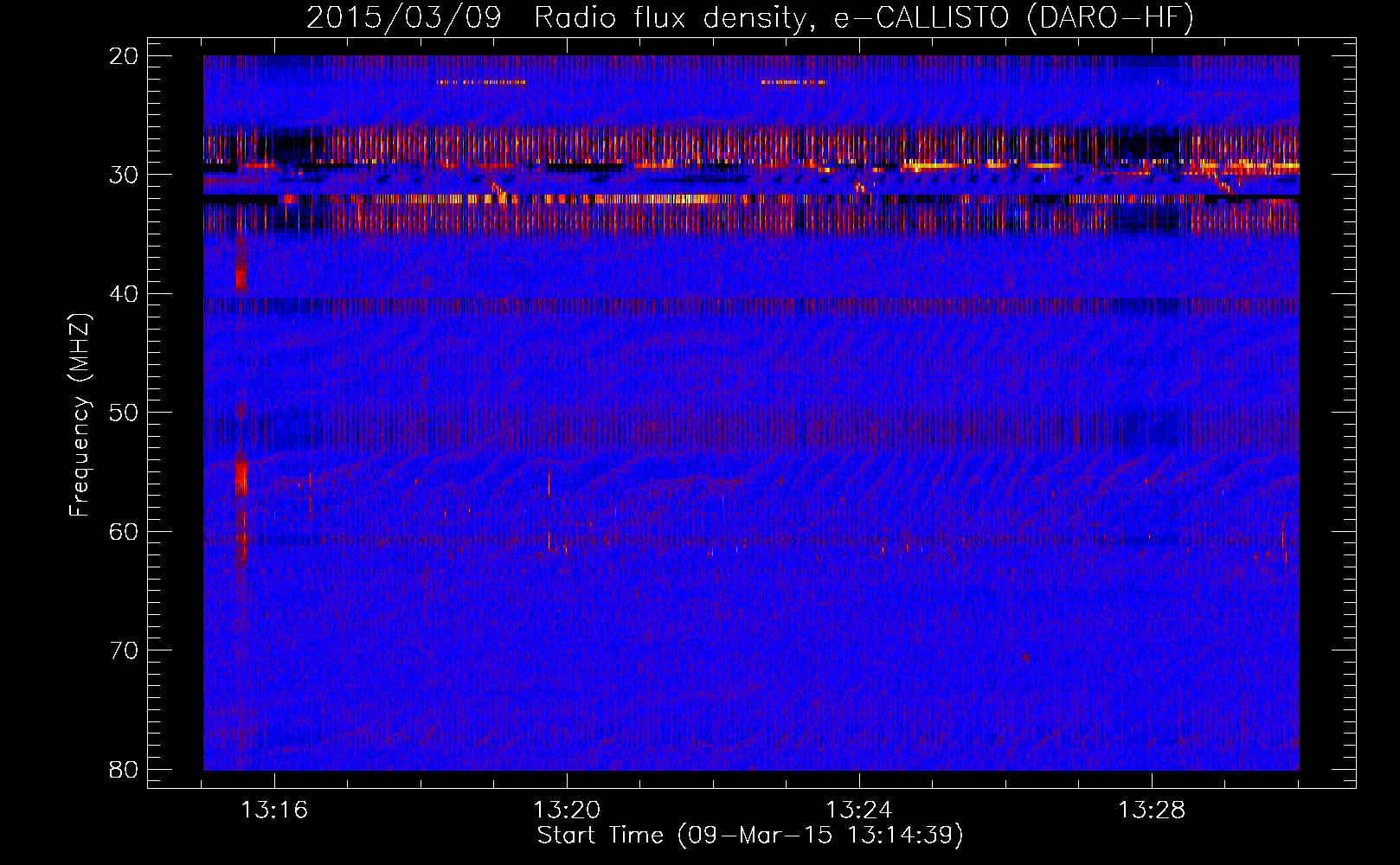Click the frequency tick label '80'
This screenshot has width=1400, height=865.
pos(124,770)
